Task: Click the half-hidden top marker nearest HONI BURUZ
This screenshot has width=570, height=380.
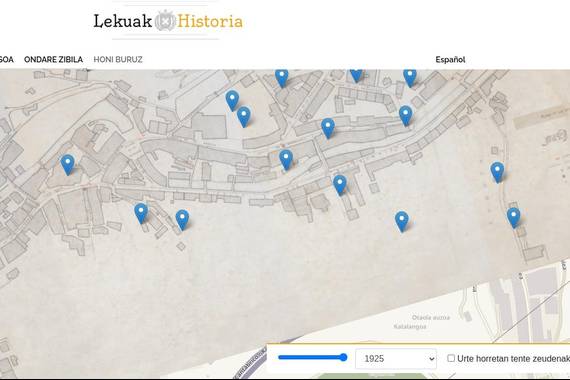Action: pos(282,78)
